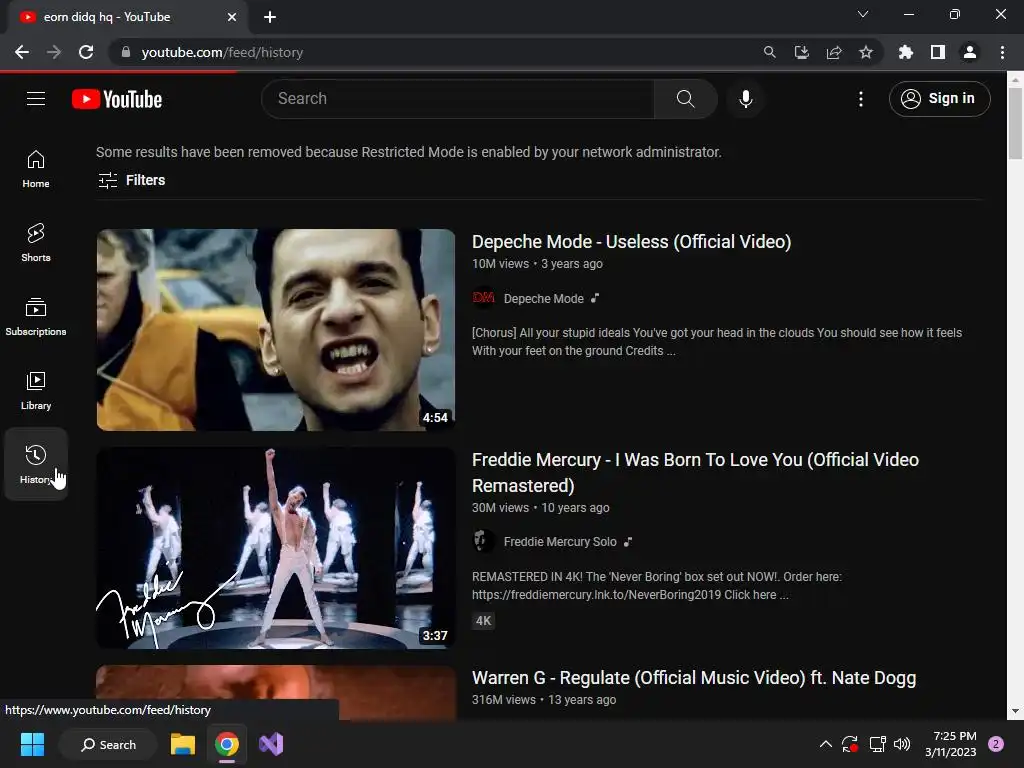
Task: Start voice search with the microphone icon
Action: 745,99
